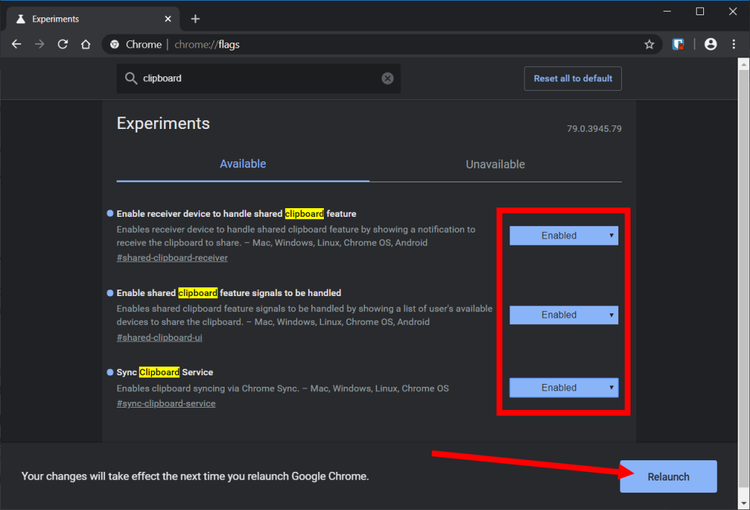Open the extension icon in toolbar
The width and height of the screenshot is (750, 510).
[679, 44]
